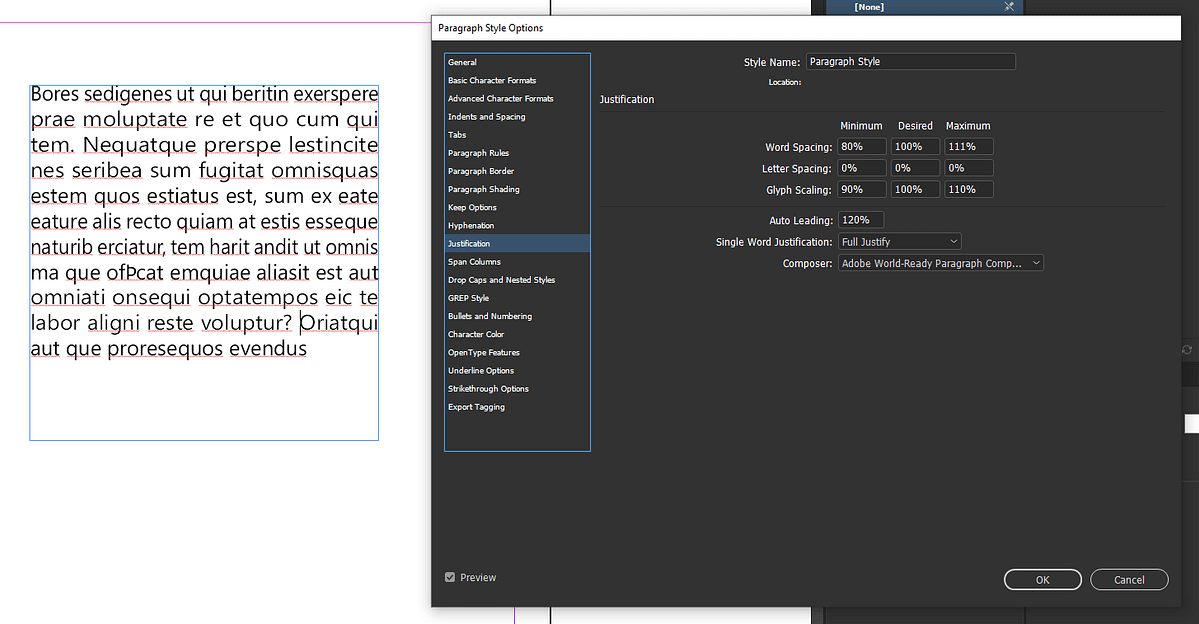Select the [None] style in the panel
Viewport: 1199px width, 624px height.
point(868,7)
